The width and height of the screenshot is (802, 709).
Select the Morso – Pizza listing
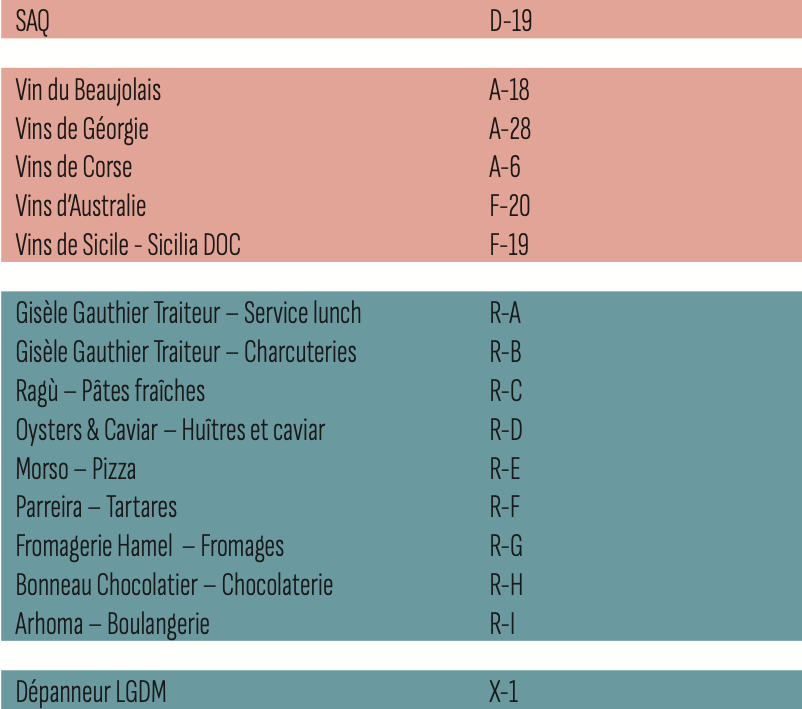(76, 468)
